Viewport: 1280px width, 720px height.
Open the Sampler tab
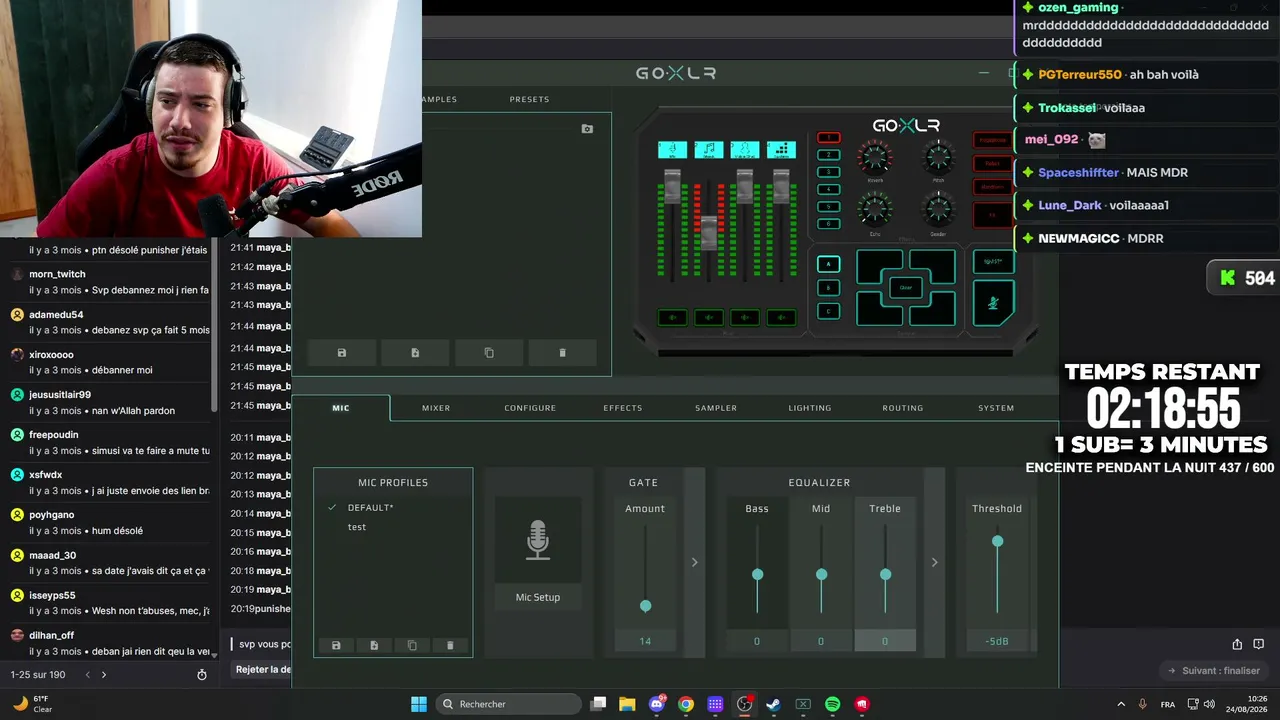[716, 408]
